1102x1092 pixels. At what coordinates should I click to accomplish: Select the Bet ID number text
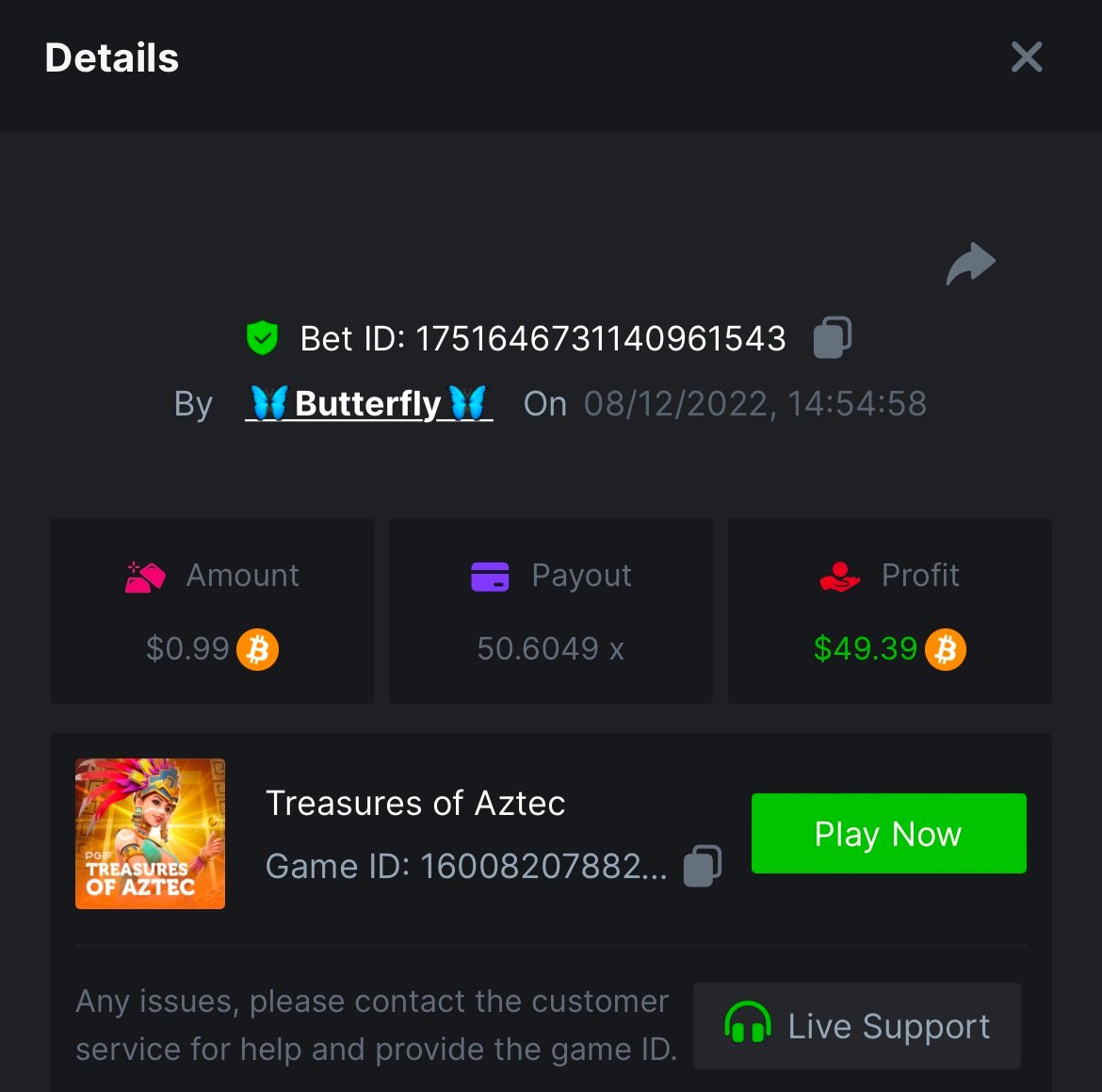[x=600, y=338]
